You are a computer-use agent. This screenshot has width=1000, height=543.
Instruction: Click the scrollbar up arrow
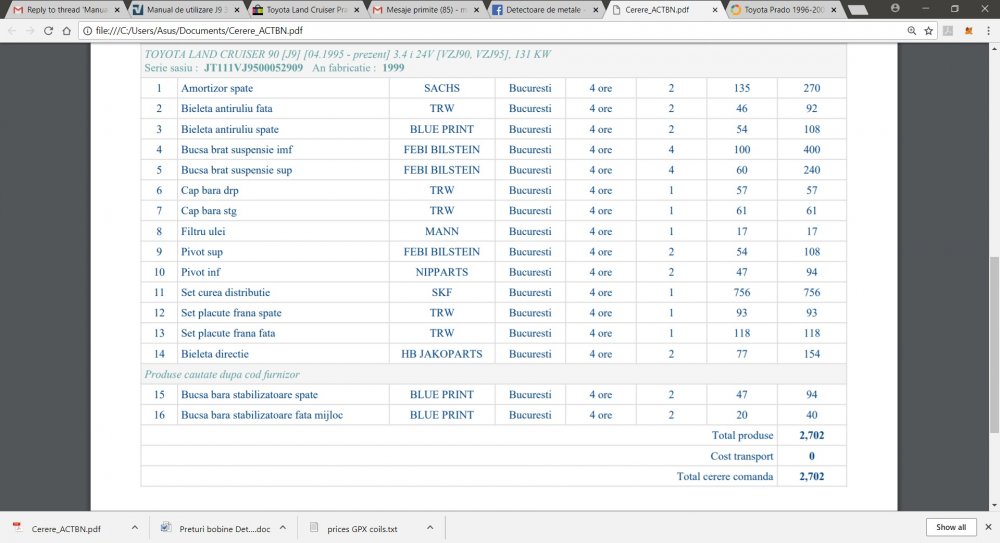click(x=994, y=48)
